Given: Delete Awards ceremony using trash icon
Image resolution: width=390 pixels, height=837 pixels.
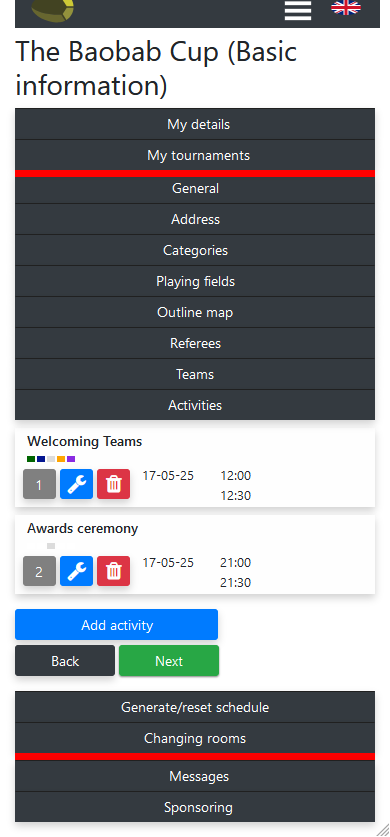Looking at the screenshot, I should pyautogui.click(x=113, y=571).
